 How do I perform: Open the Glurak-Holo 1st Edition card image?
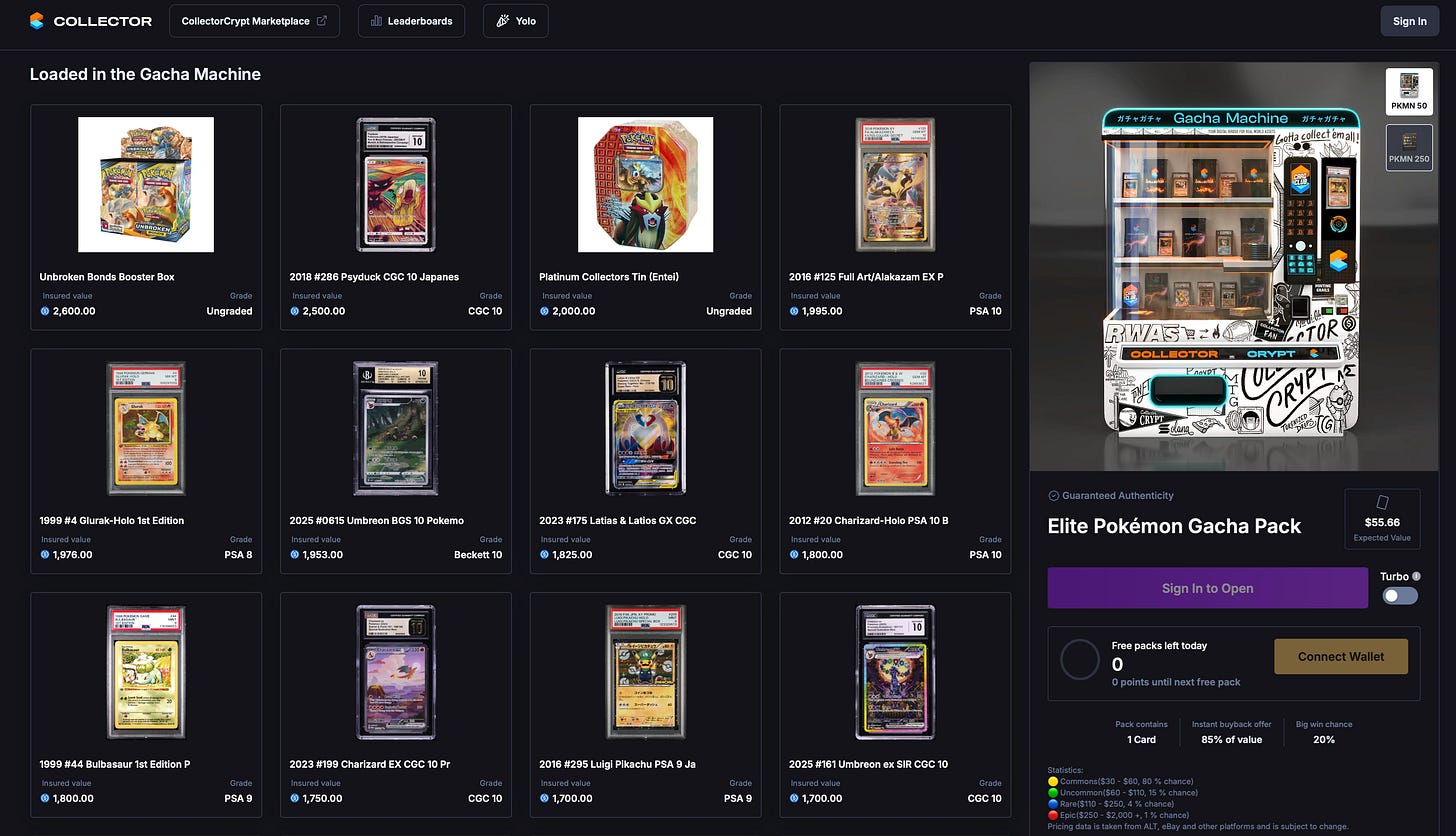(146, 428)
